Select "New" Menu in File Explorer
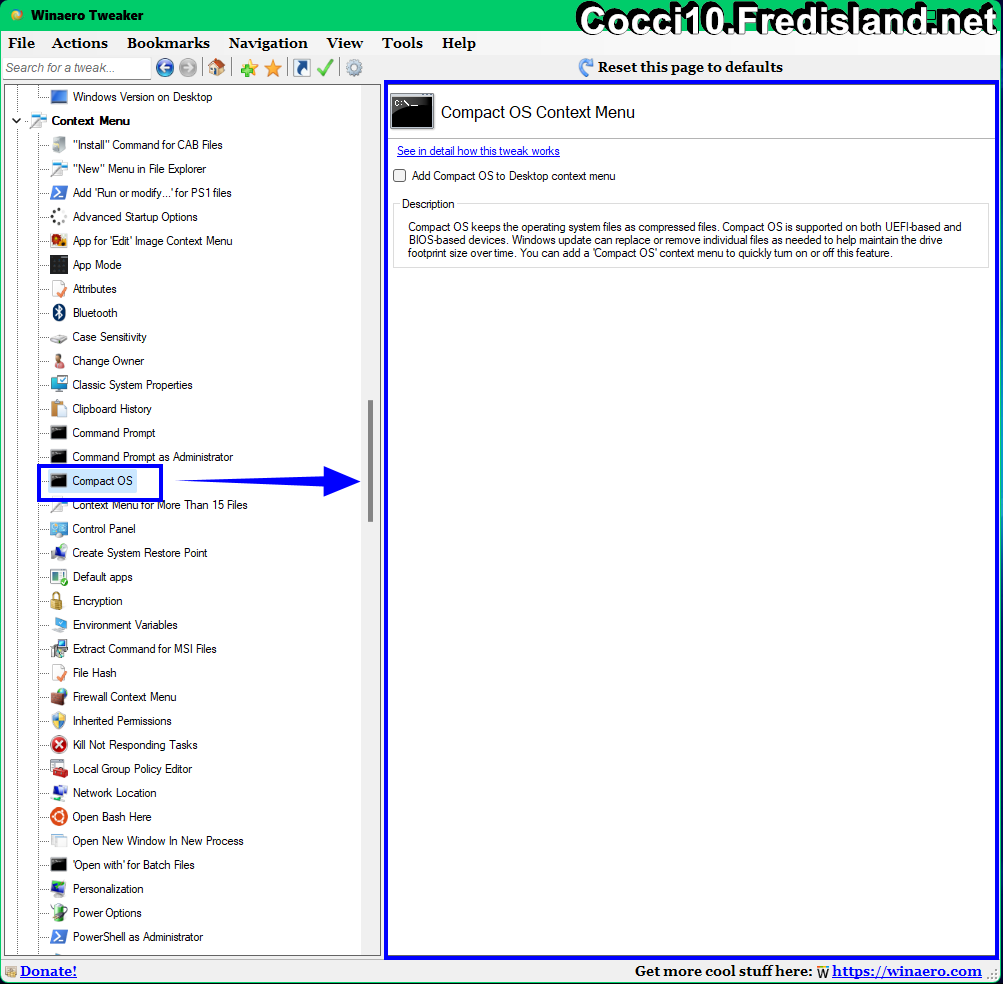This screenshot has height=984, width=1003. (139, 169)
